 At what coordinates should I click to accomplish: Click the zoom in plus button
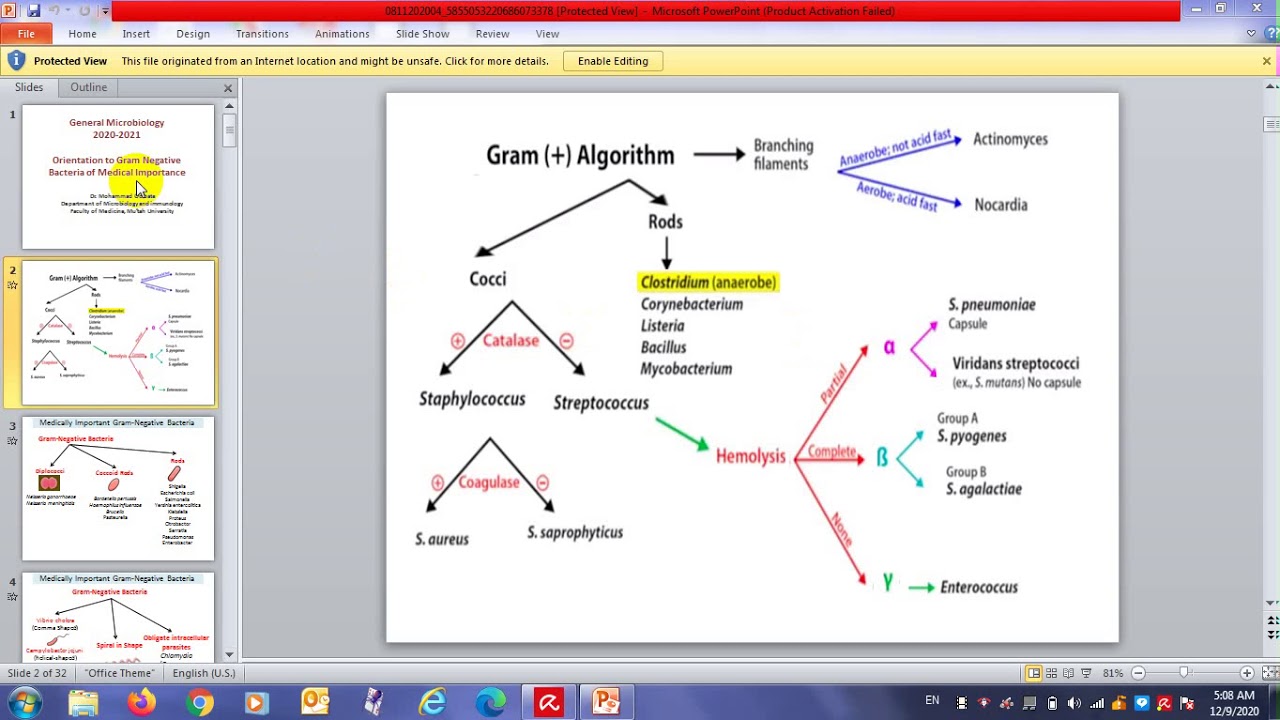coord(1246,673)
